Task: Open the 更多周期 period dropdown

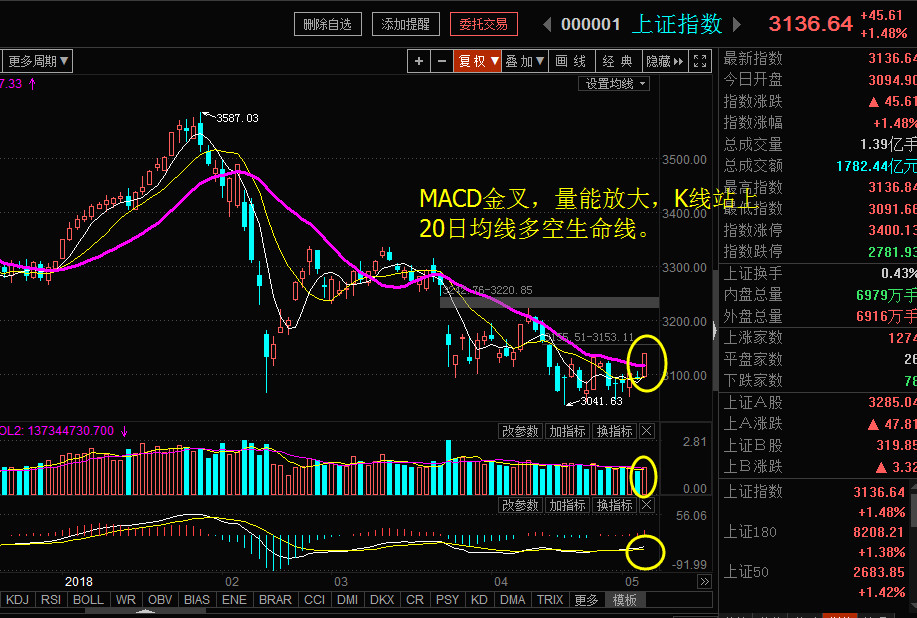Action: click(38, 61)
